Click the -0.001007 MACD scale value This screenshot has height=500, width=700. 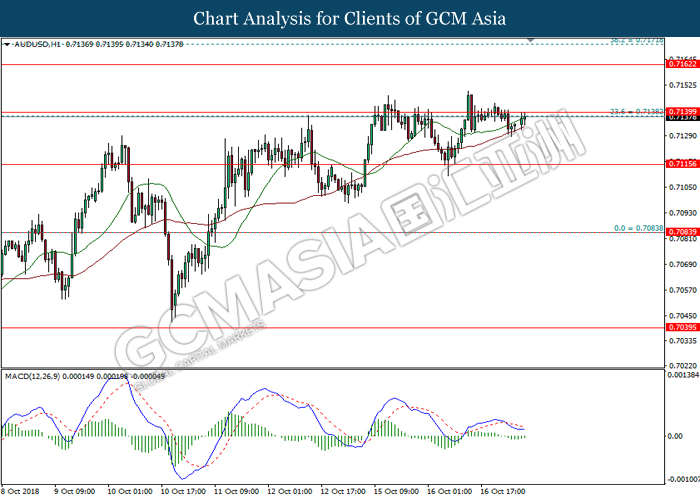click(x=683, y=479)
